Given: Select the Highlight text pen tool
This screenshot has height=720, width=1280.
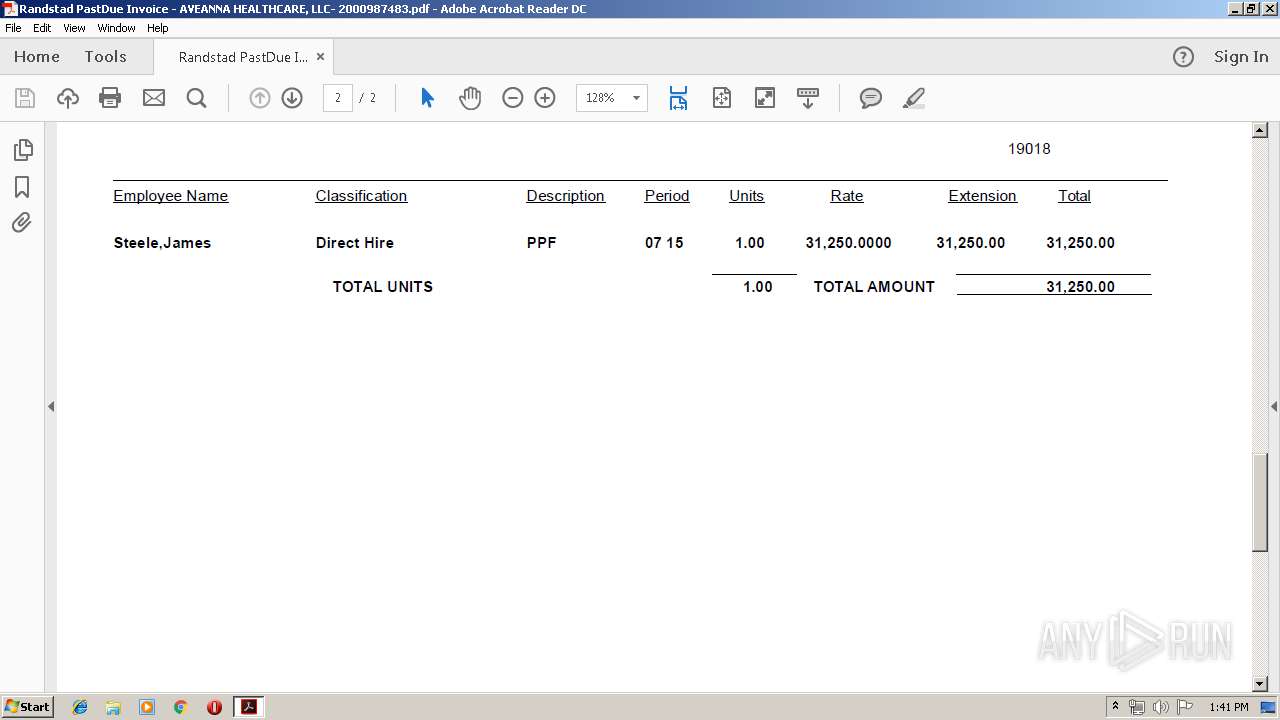Looking at the screenshot, I should [x=914, y=98].
